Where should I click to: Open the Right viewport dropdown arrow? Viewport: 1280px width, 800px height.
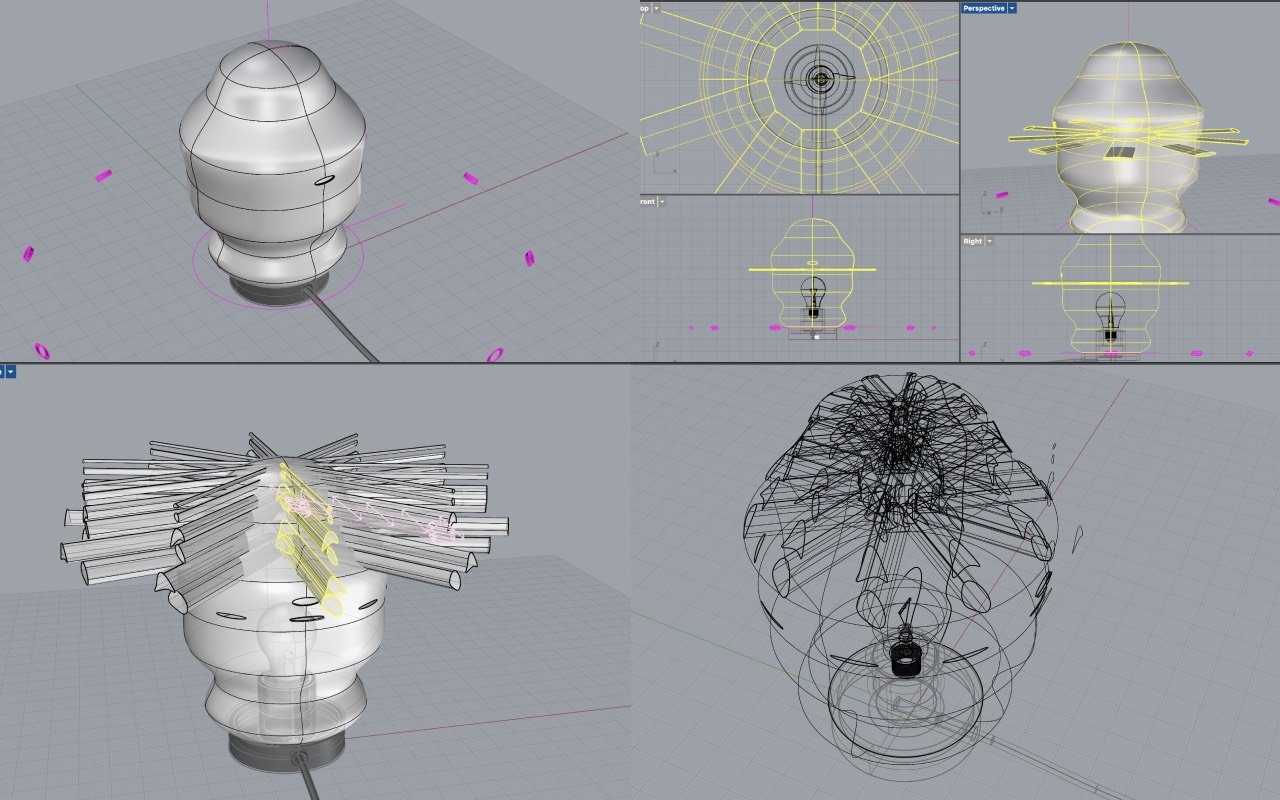click(989, 241)
